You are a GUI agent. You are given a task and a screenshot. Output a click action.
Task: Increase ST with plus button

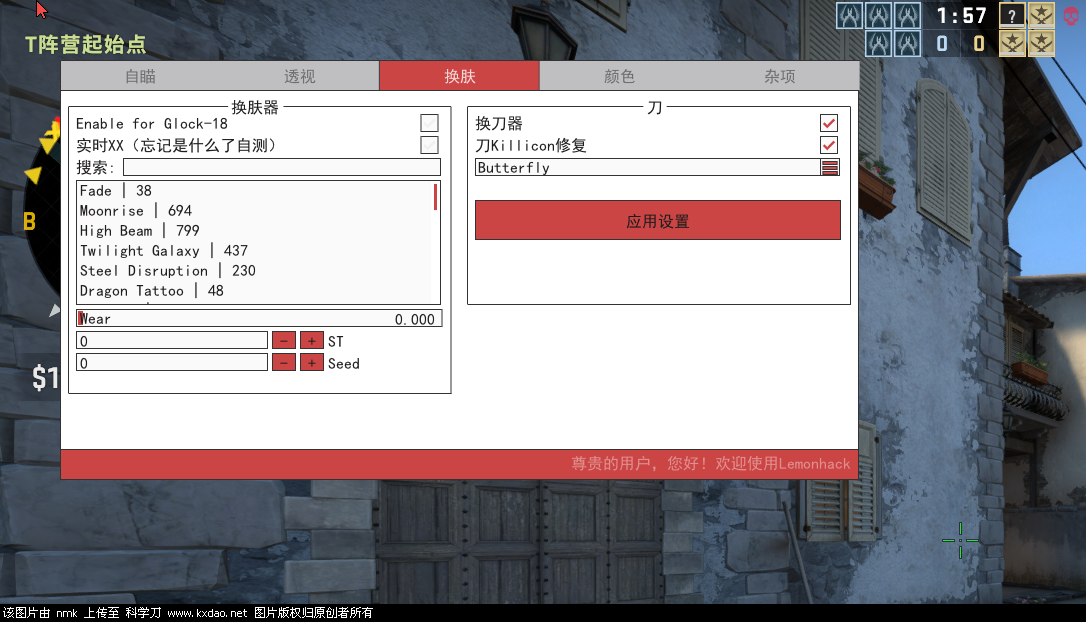[312, 341]
